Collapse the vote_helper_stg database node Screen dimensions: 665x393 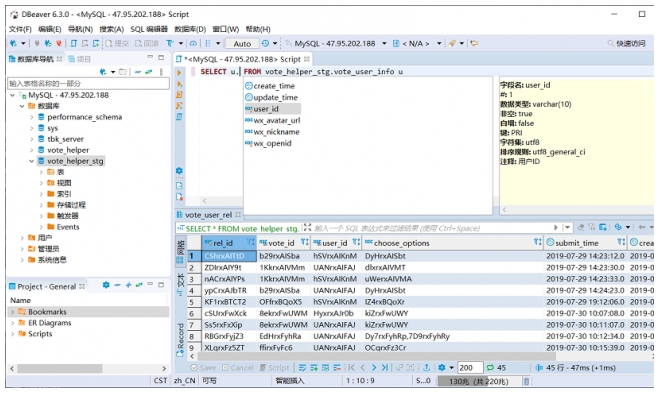pyautogui.click(x=31, y=161)
